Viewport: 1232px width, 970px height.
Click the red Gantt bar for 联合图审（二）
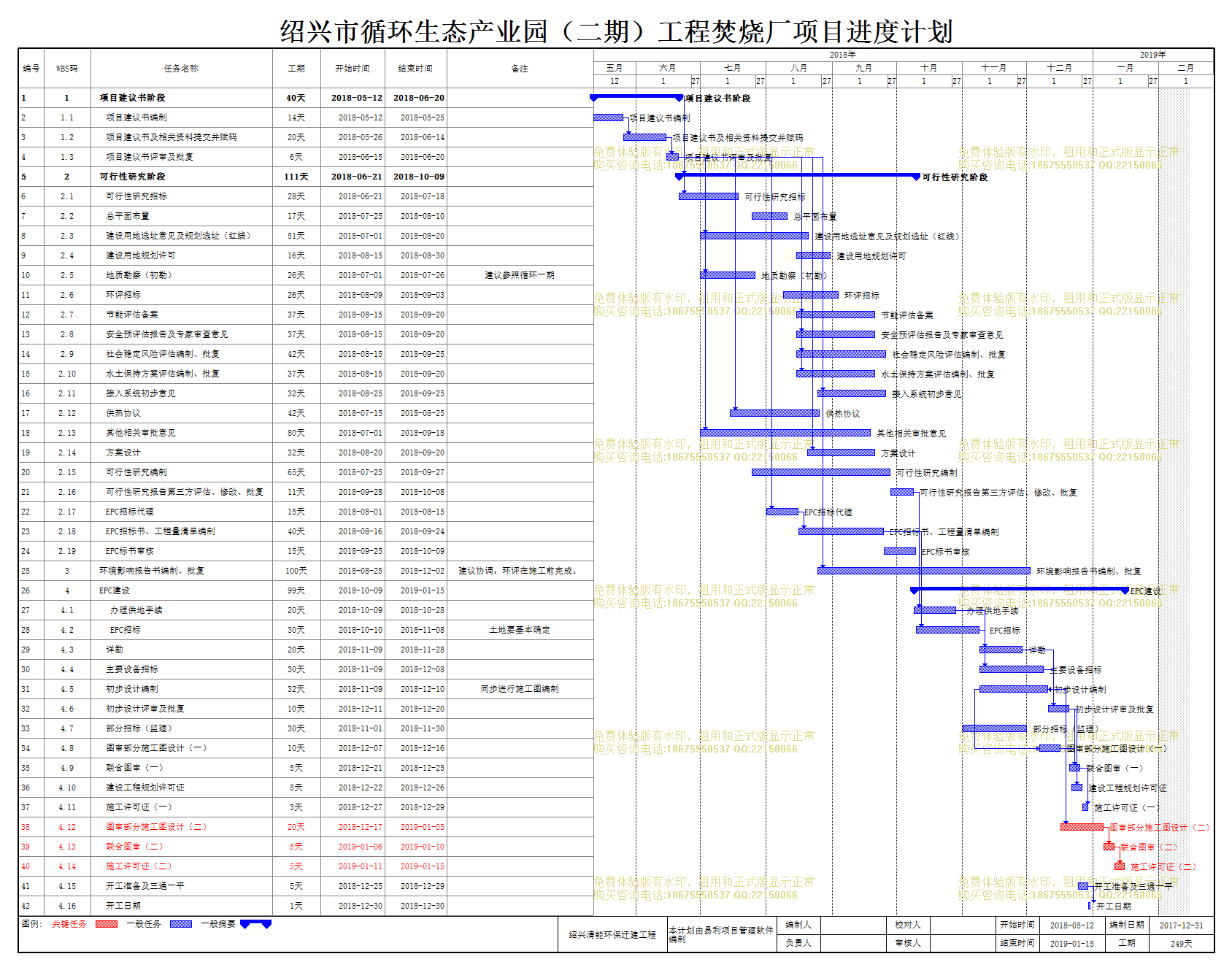1109,847
